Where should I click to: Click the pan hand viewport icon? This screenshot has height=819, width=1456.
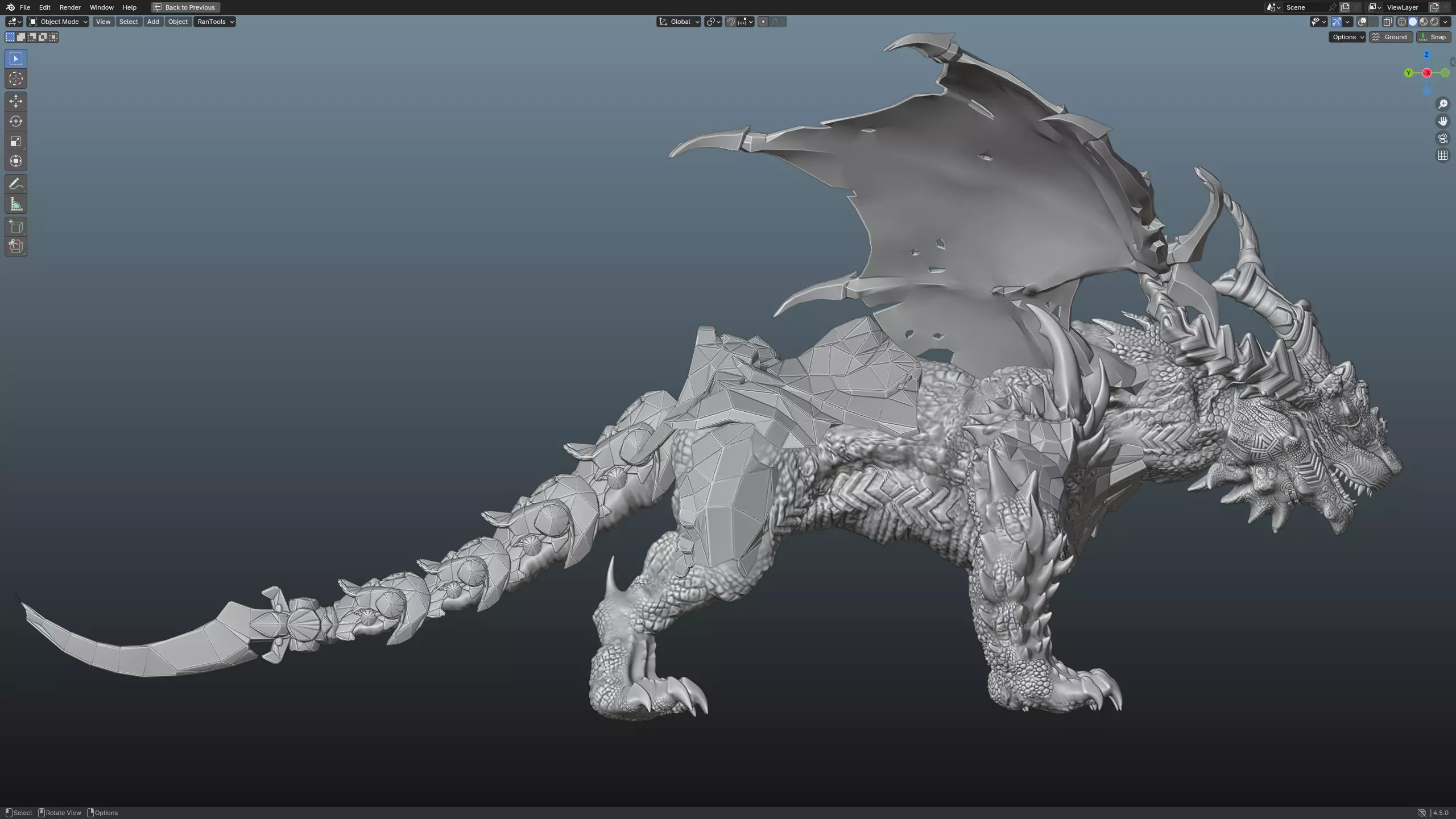click(1443, 121)
